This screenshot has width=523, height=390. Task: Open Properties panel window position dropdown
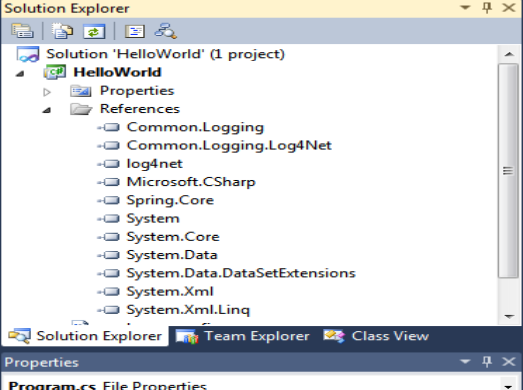(x=465, y=361)
